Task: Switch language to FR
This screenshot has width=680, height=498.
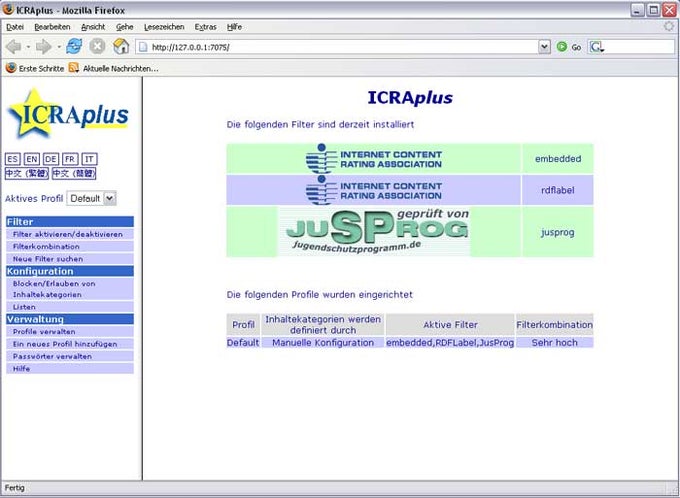Action: pos(70,159)
